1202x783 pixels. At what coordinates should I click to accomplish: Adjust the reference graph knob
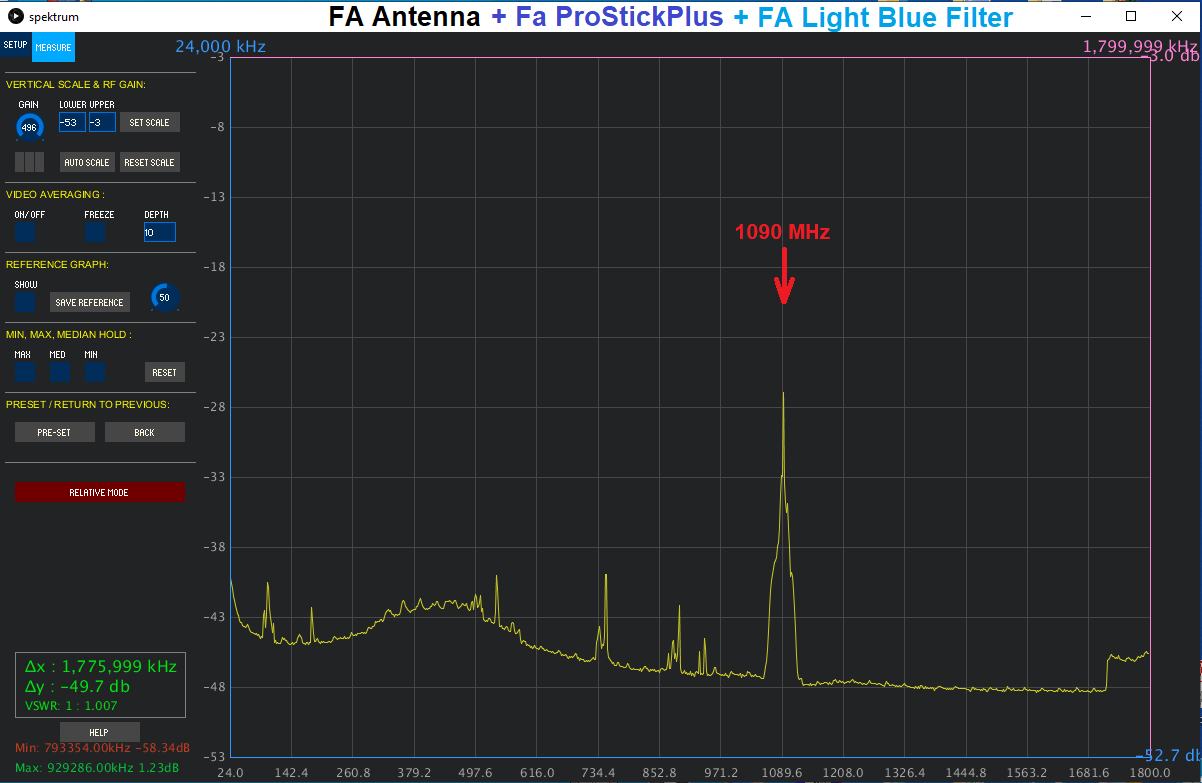point(164,297)
